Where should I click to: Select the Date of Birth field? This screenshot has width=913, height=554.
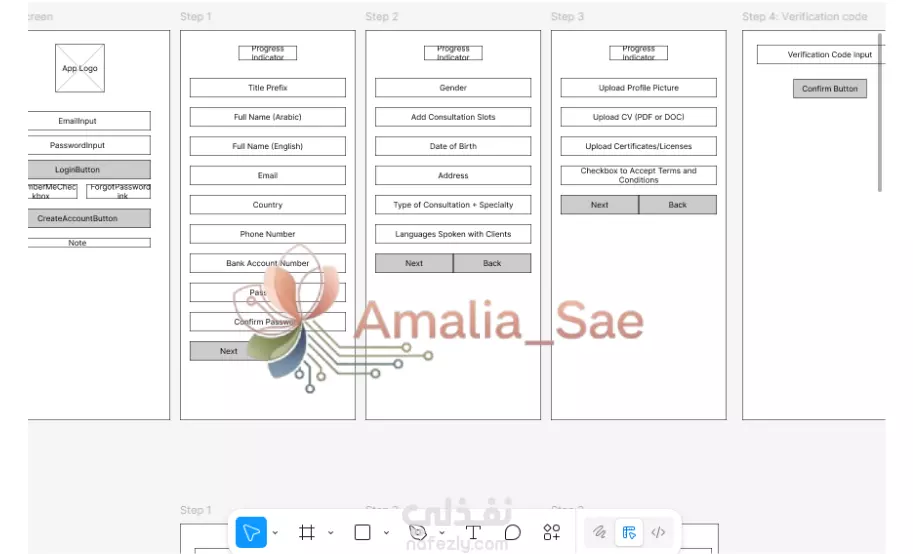[x=453, y=146]
